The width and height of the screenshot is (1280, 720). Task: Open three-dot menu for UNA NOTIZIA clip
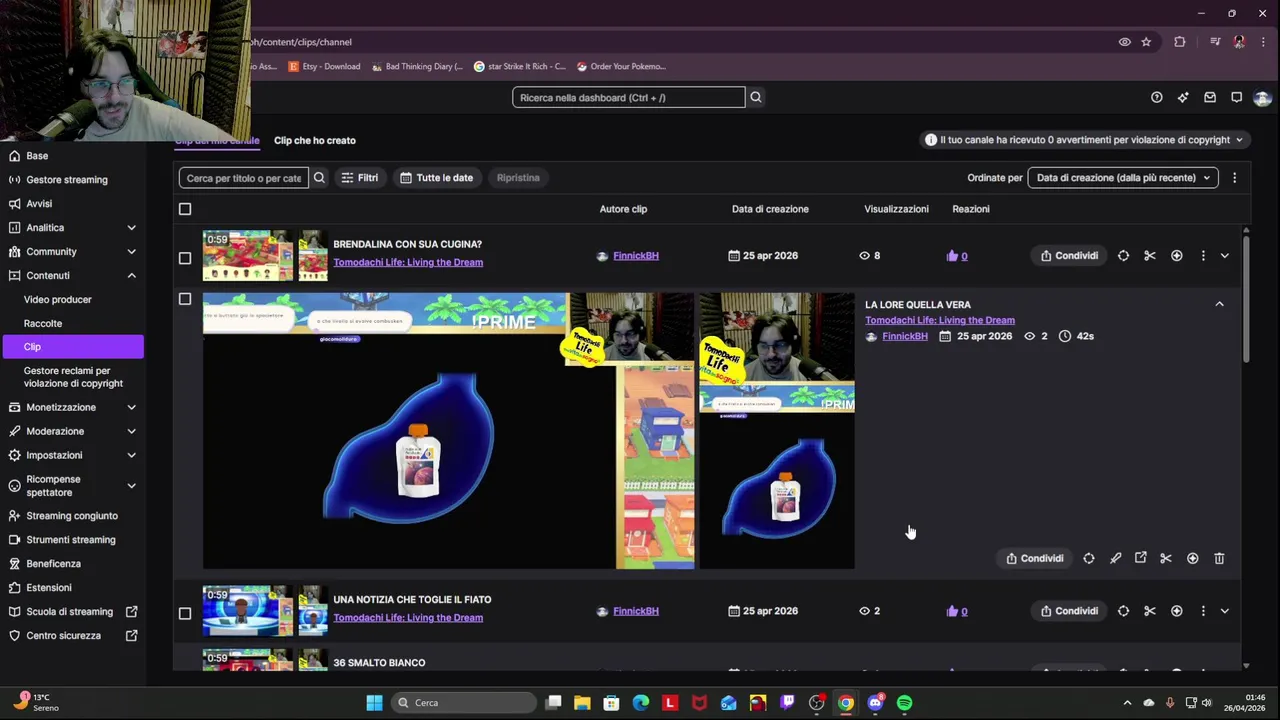(x=1203, y=611)
